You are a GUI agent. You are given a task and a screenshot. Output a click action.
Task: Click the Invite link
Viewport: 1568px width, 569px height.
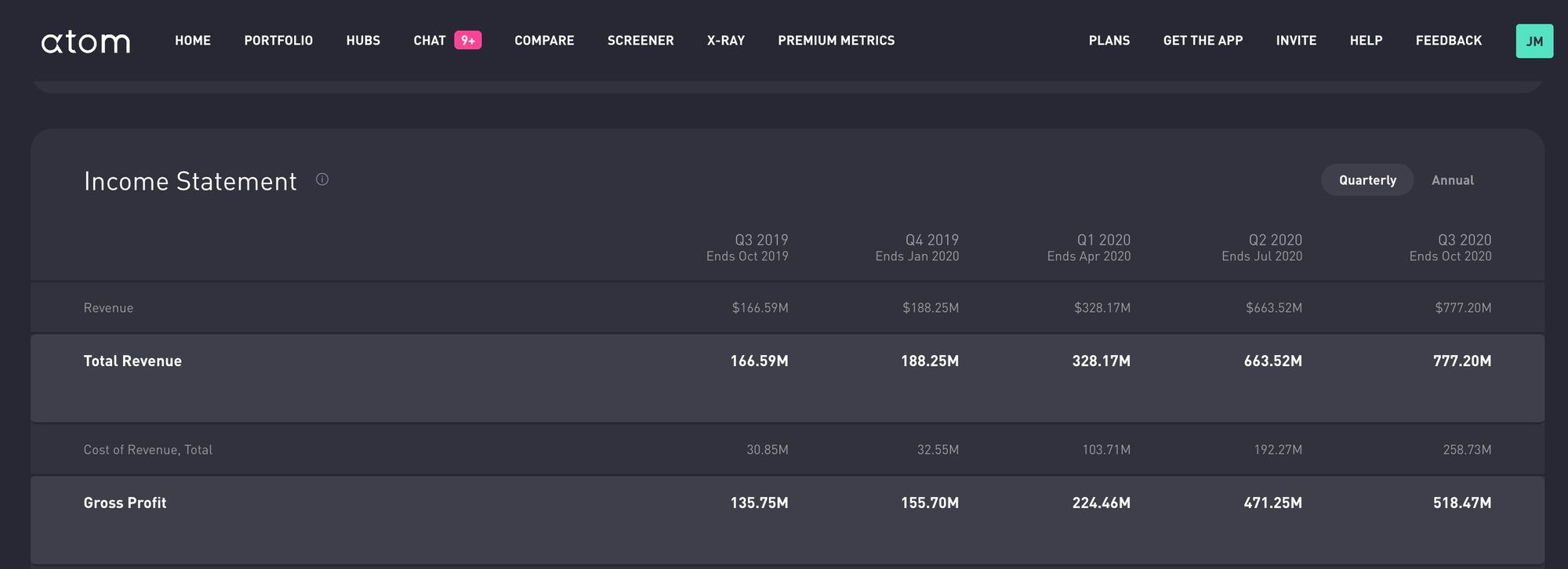[1296, 41]
